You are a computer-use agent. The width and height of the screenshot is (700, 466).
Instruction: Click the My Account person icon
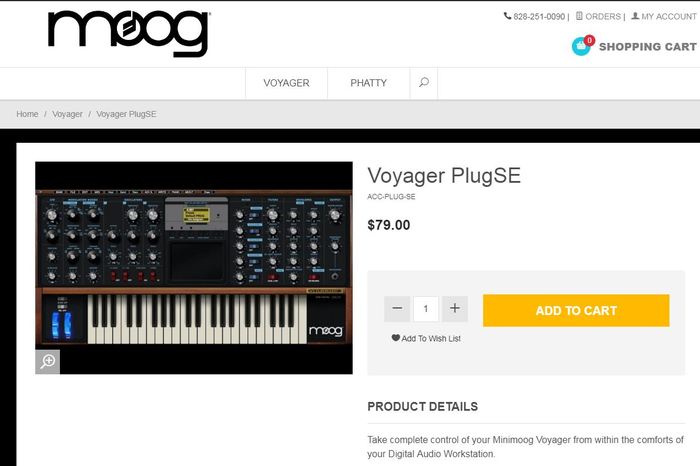635,16
